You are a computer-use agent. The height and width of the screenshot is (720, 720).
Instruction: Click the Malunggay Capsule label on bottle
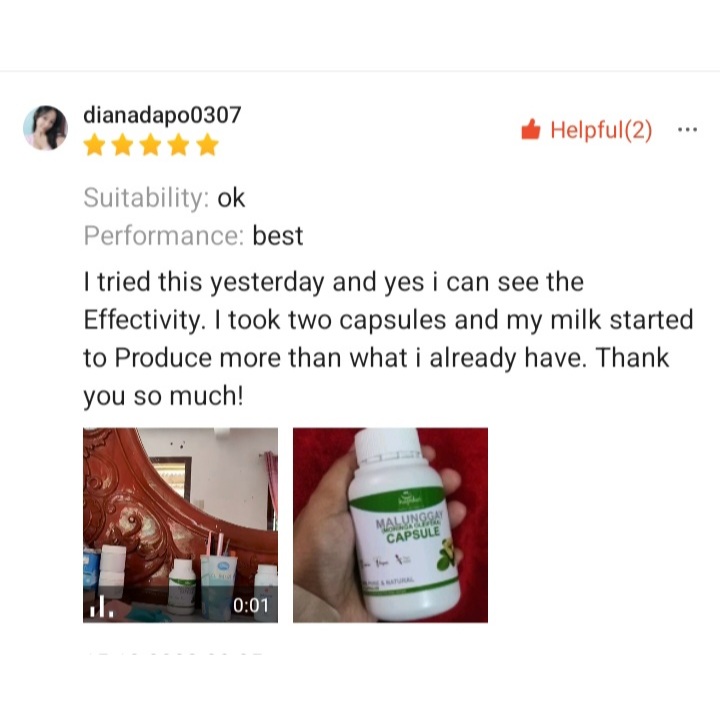410,527
